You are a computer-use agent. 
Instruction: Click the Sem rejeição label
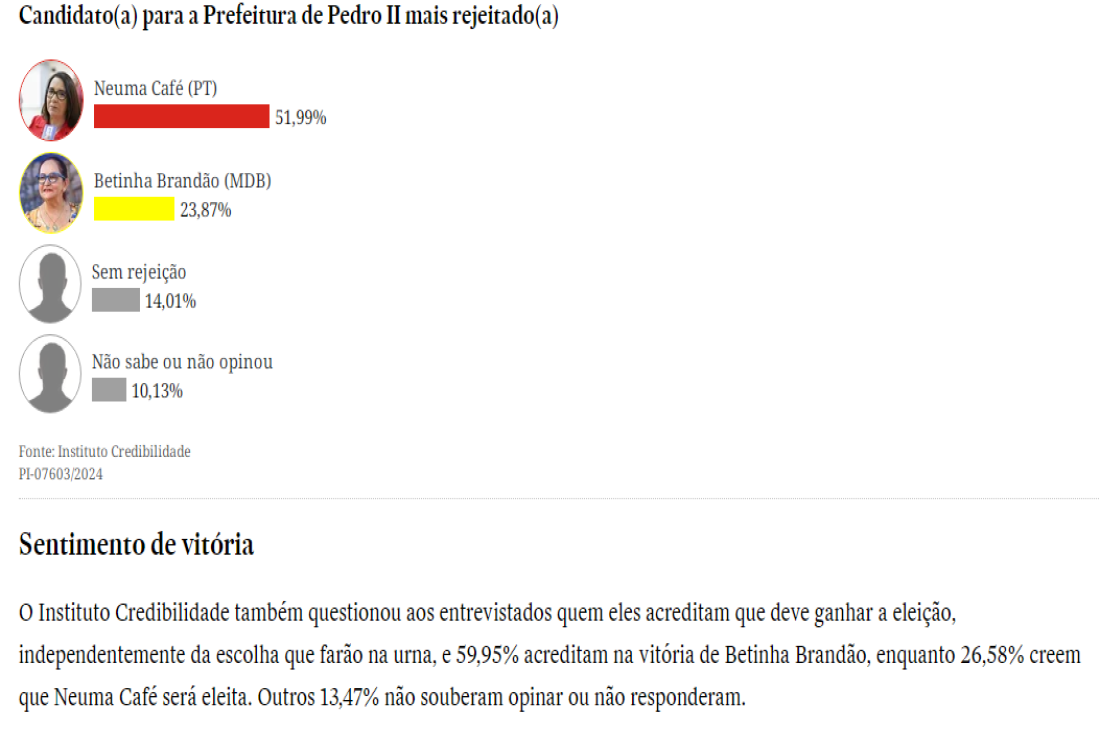click(139, 272)
